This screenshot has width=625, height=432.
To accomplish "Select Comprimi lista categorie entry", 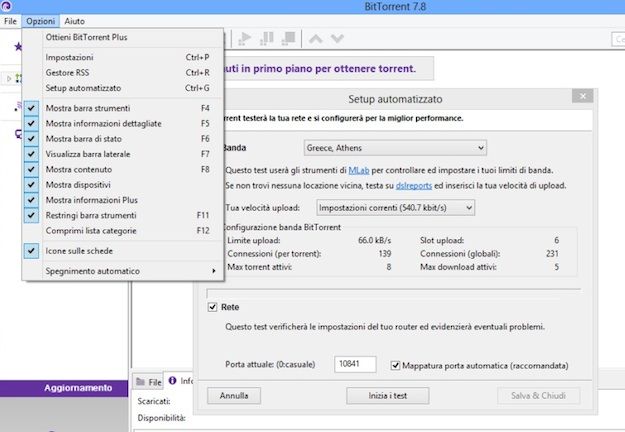I will click(x=123, y=231).
